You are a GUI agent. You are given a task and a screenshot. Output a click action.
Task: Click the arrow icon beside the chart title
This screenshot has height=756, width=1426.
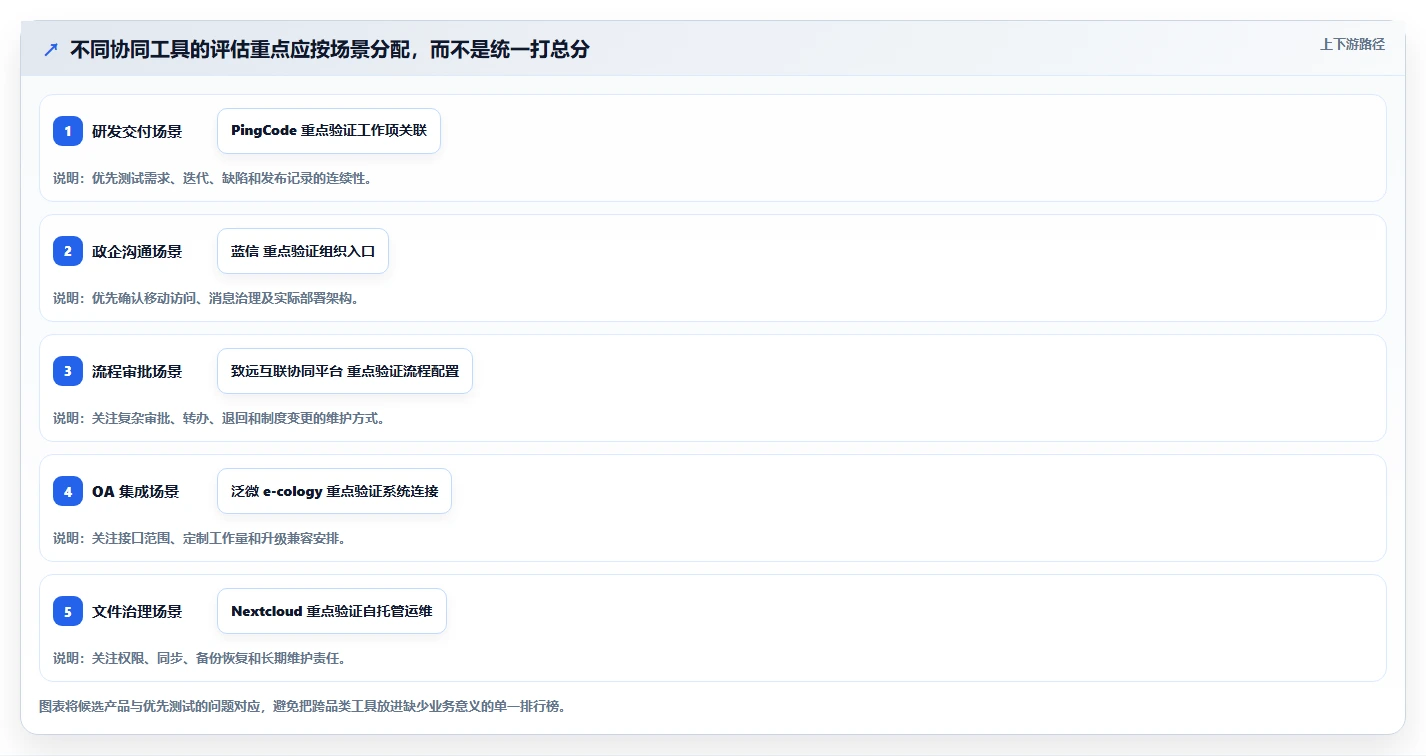click(51, 50)
